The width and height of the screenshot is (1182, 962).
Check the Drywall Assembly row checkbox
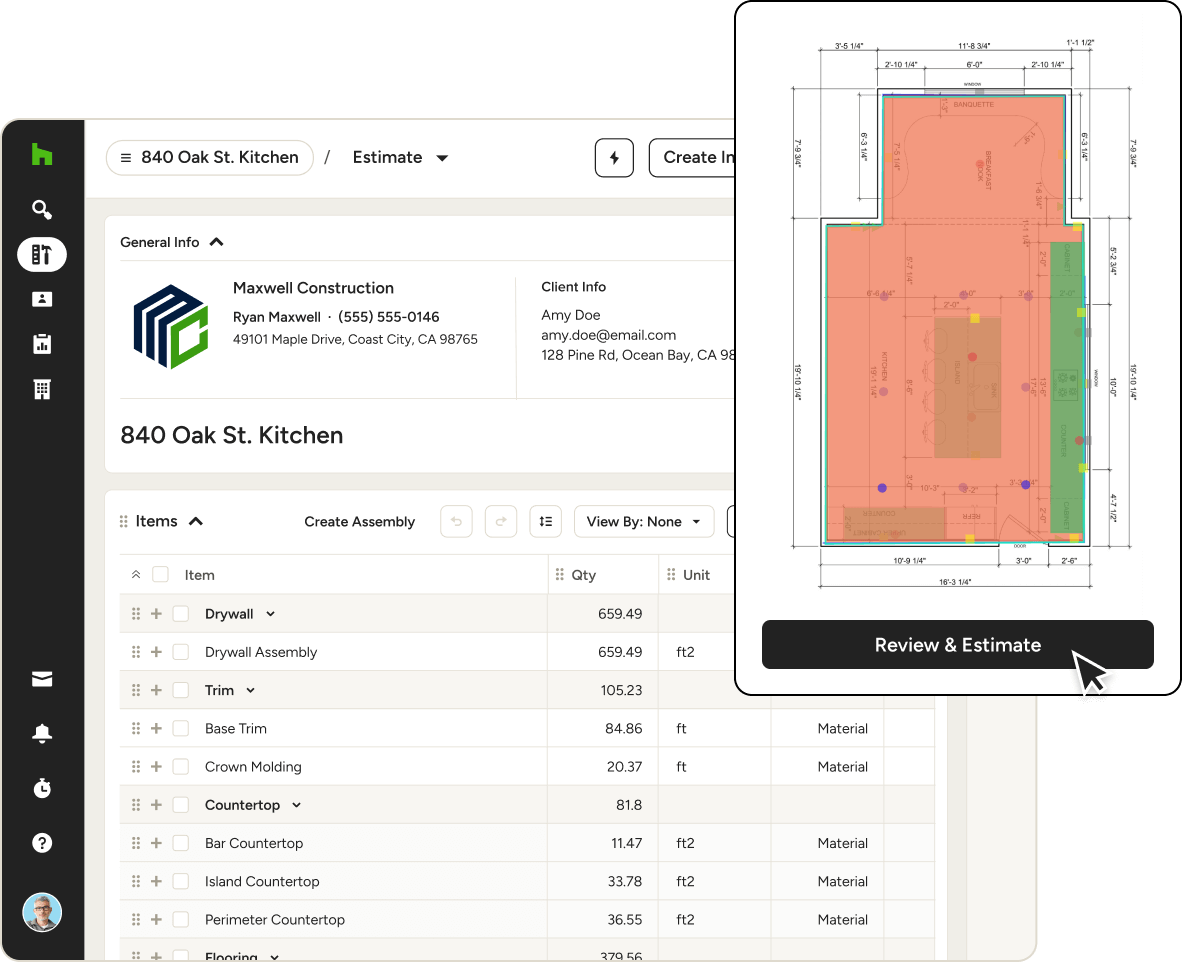pyautogui.click(x=181, y=652)
